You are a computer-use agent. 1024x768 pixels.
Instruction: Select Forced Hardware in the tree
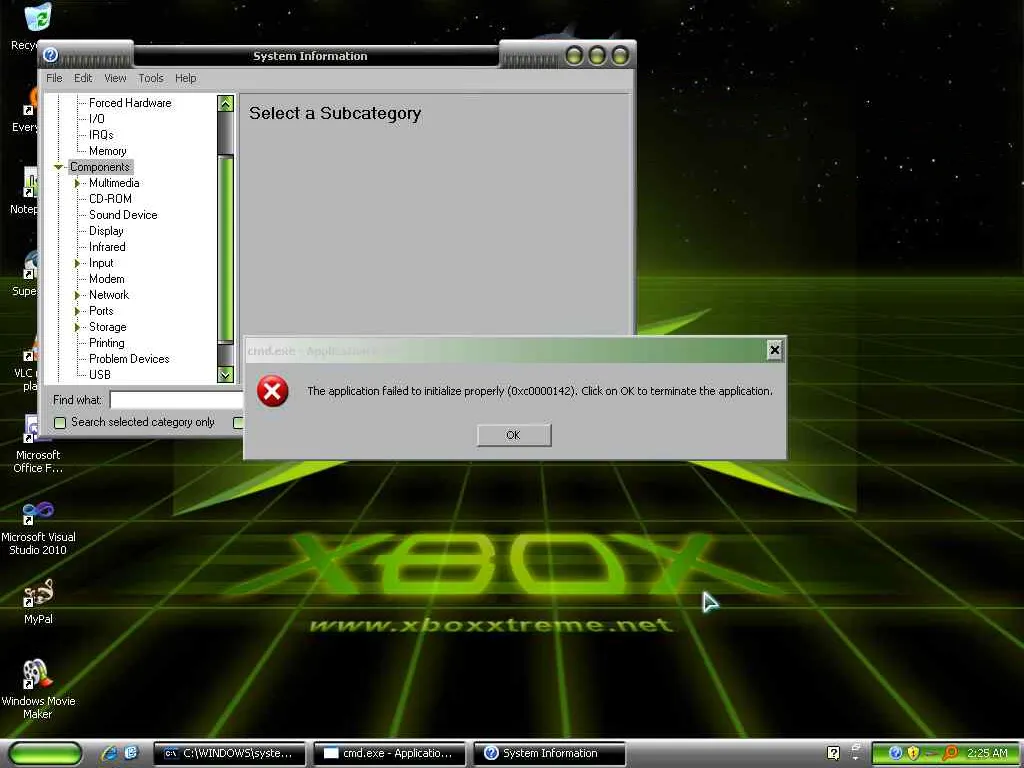point(130,103)
